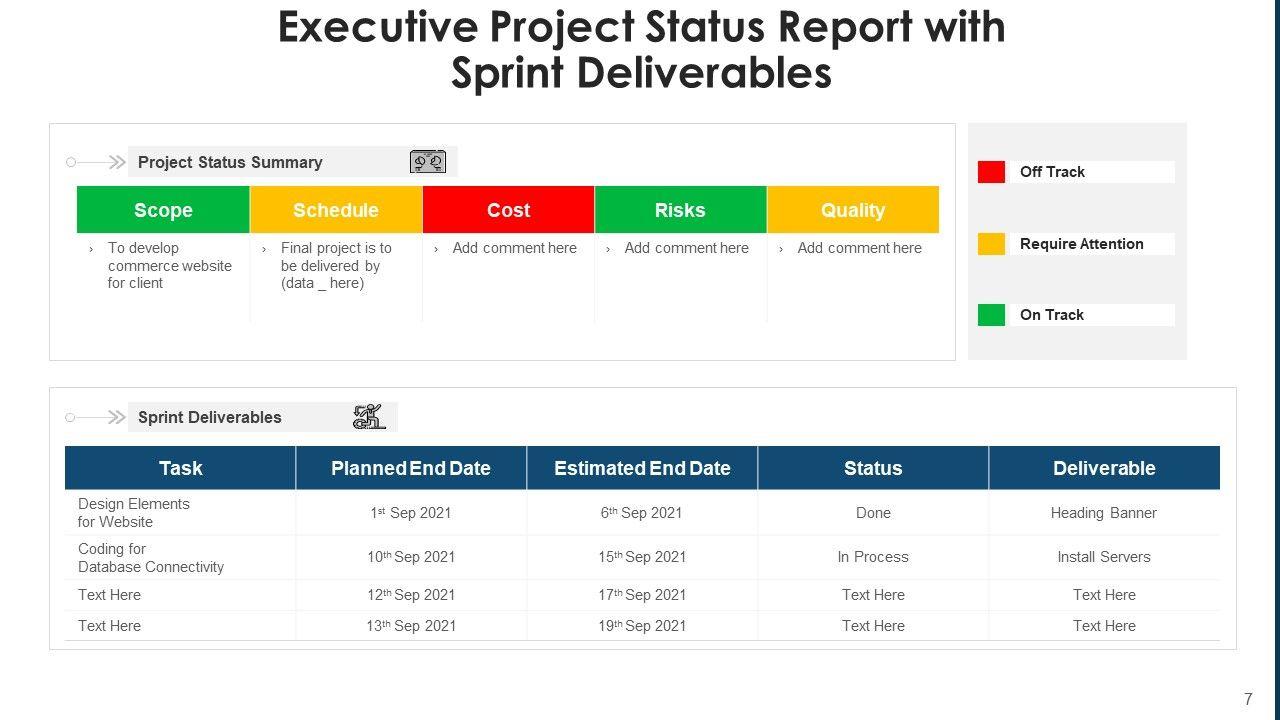1280x720 pixels.
Task: Select the '17th Sep 2021' estimated date
Action: [642, 595]
